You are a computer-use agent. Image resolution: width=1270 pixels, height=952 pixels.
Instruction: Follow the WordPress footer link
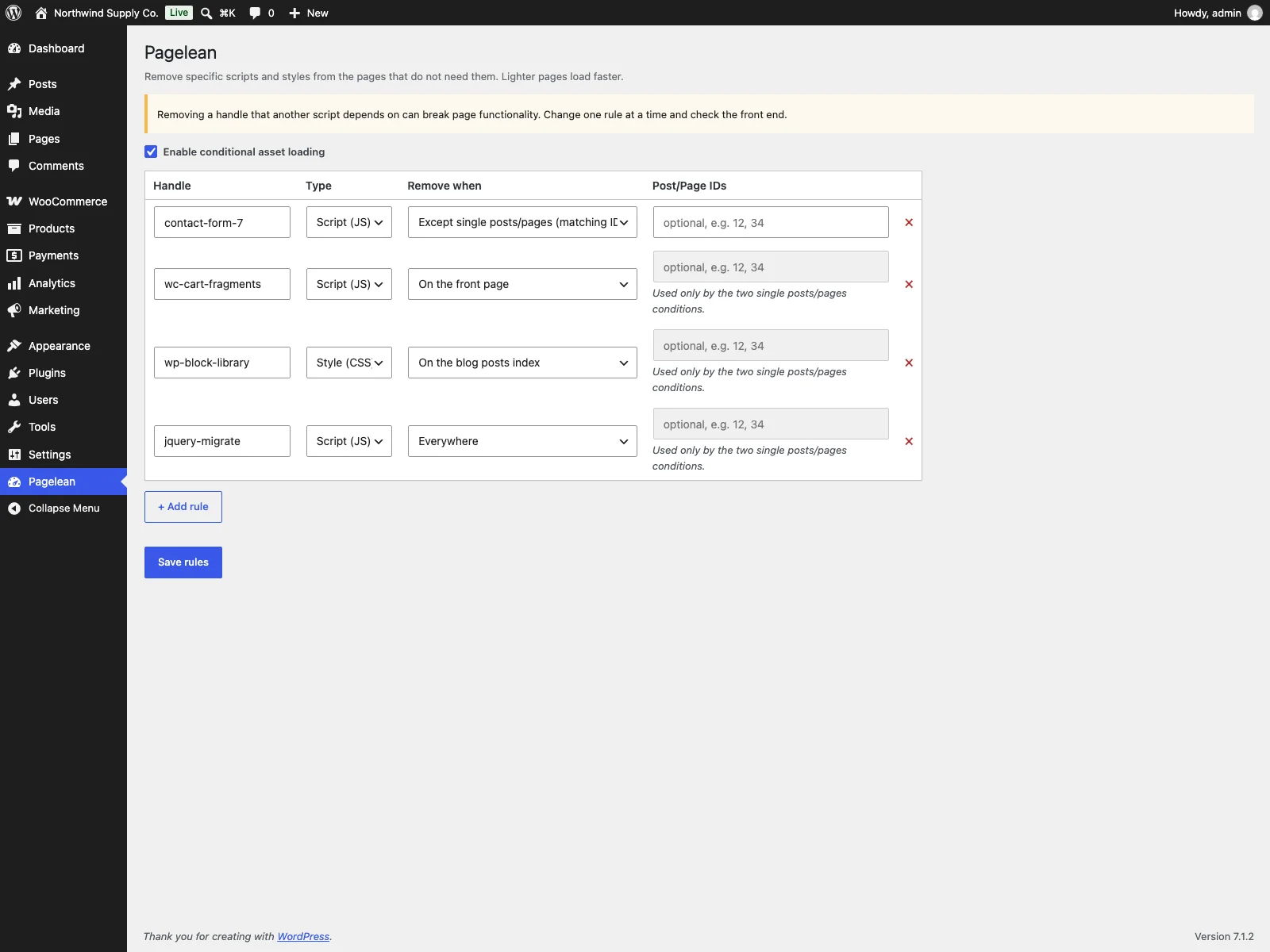[303, 937]
